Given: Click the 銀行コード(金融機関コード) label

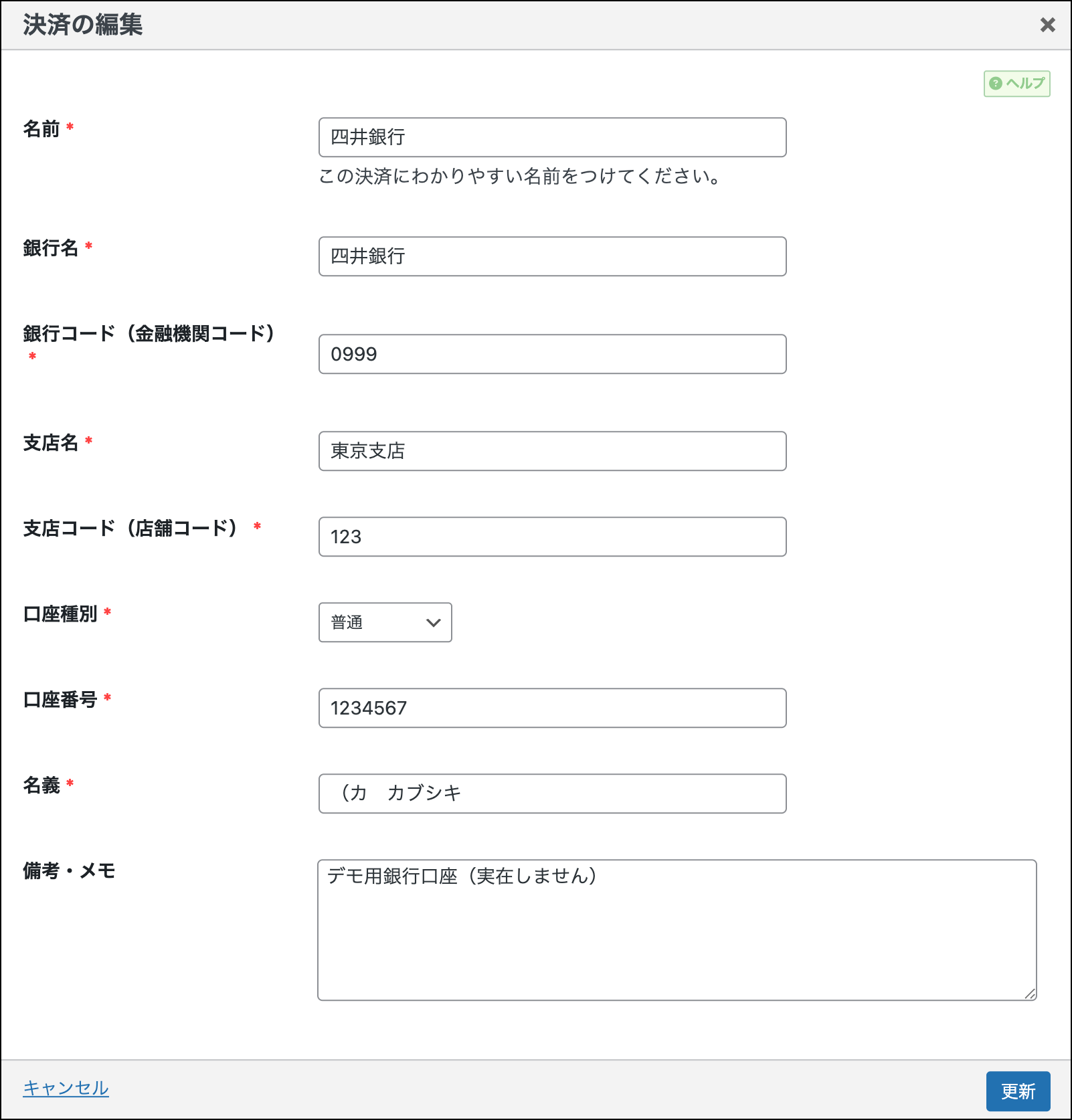Looking at the screenshot, I should pyautogui.click(x=149, y=333).
